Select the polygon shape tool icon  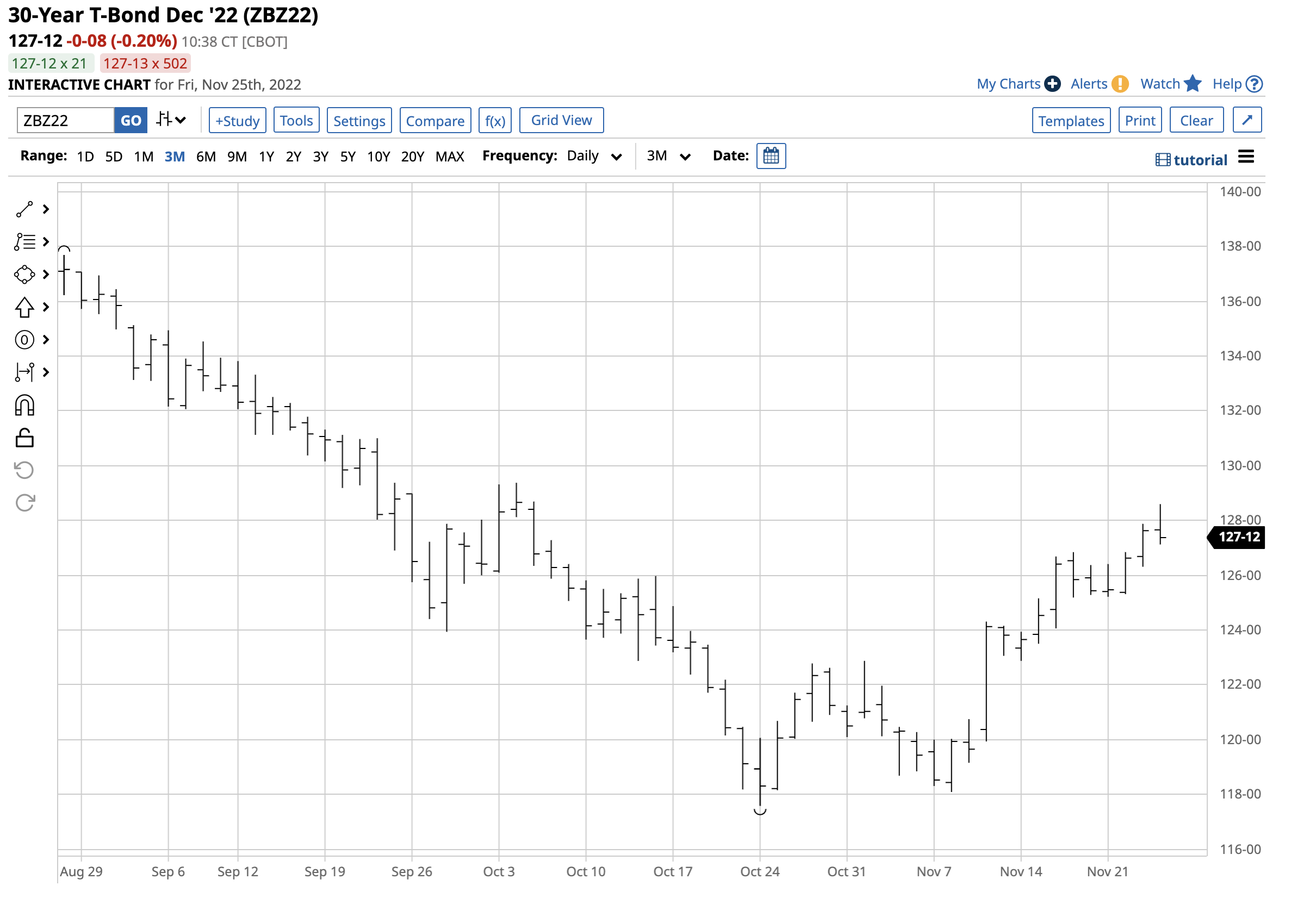pos(24,275)
